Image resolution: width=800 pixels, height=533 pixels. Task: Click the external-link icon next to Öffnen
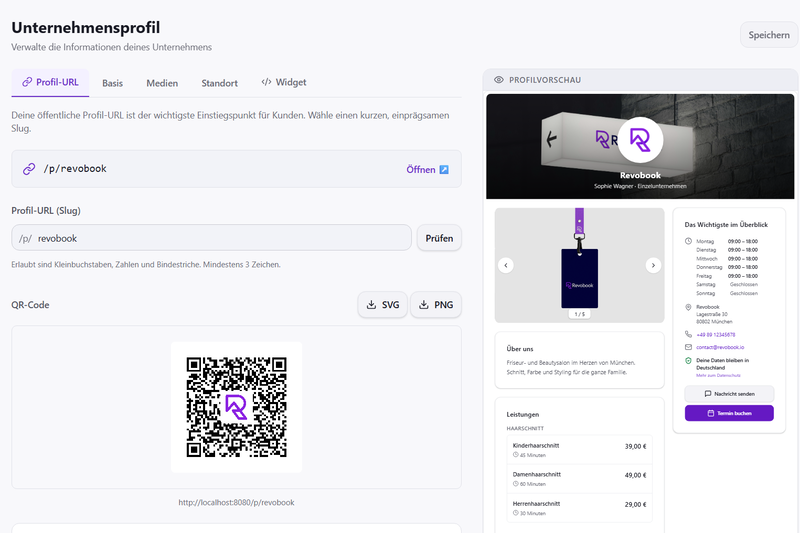(444, 169)
